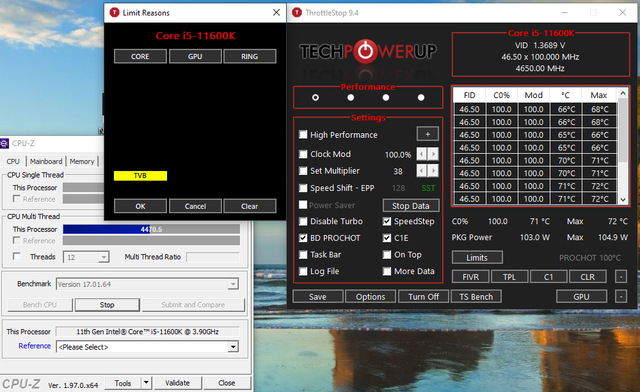Open the Reference processor dropdown
This screenshot has height=392, width=640.
click(233, 347)
